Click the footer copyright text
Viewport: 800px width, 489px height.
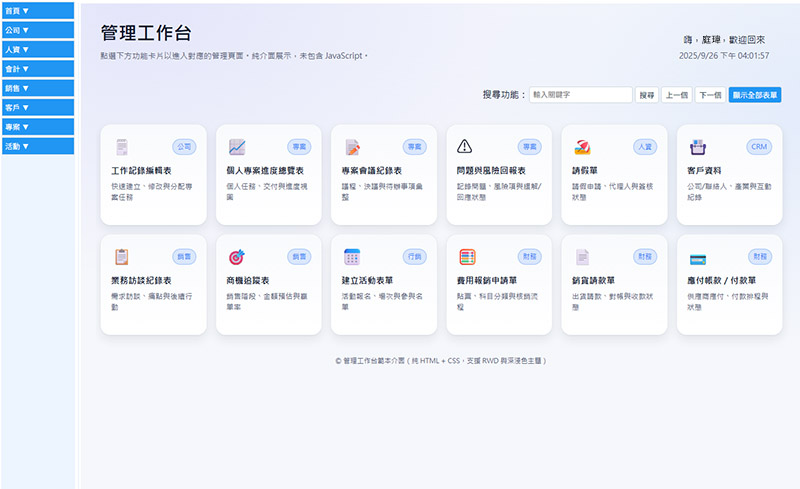click(x=441, y=361)
